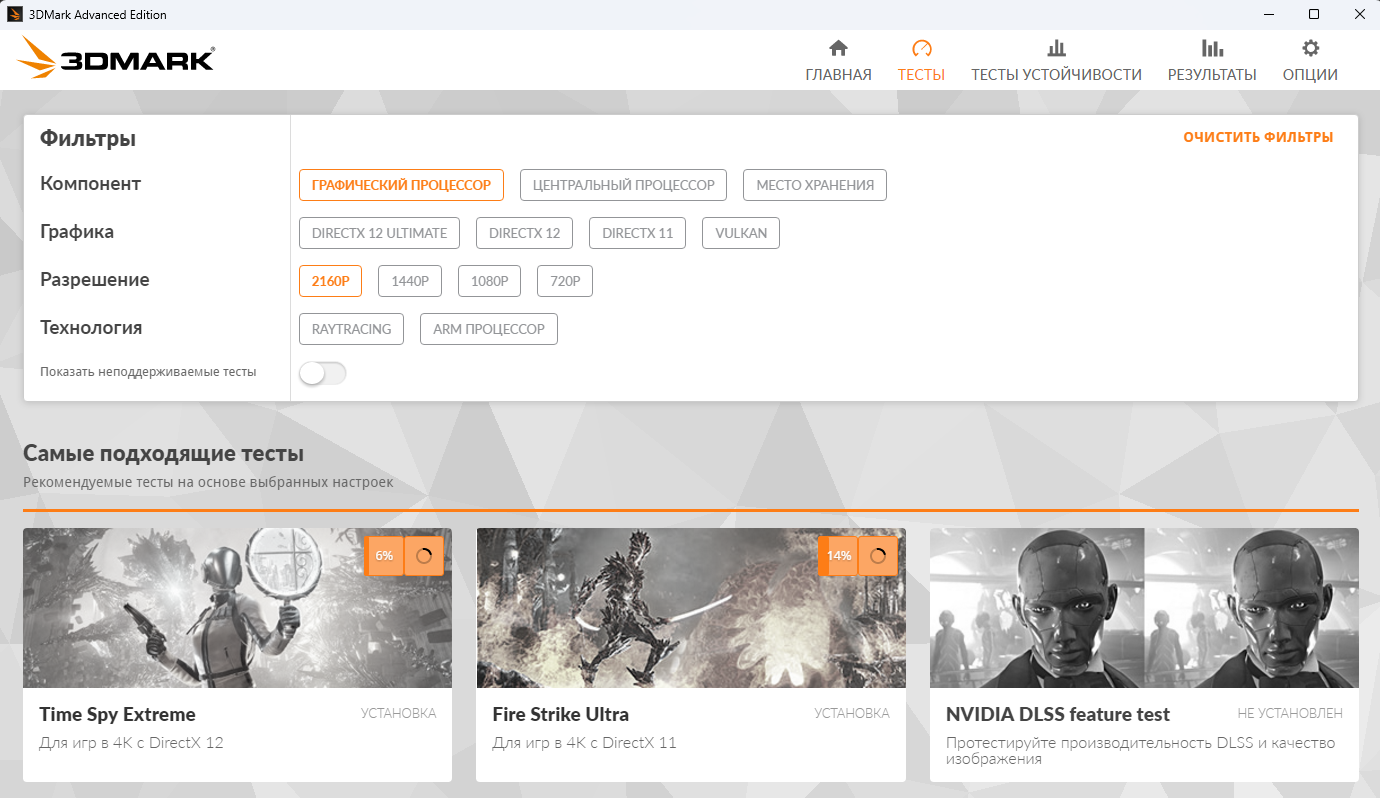Click the Time Spy Extreme title

118,714
